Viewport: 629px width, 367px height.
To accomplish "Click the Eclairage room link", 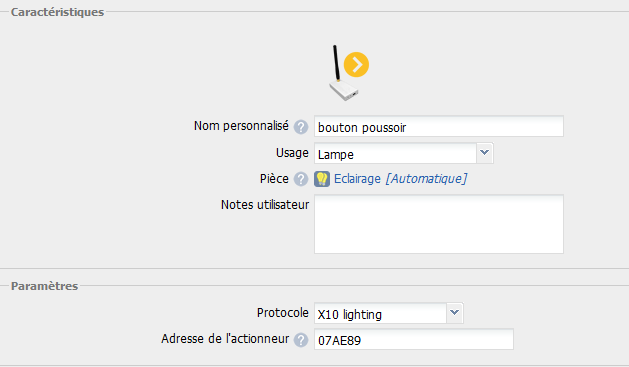I will pos(357,178).
